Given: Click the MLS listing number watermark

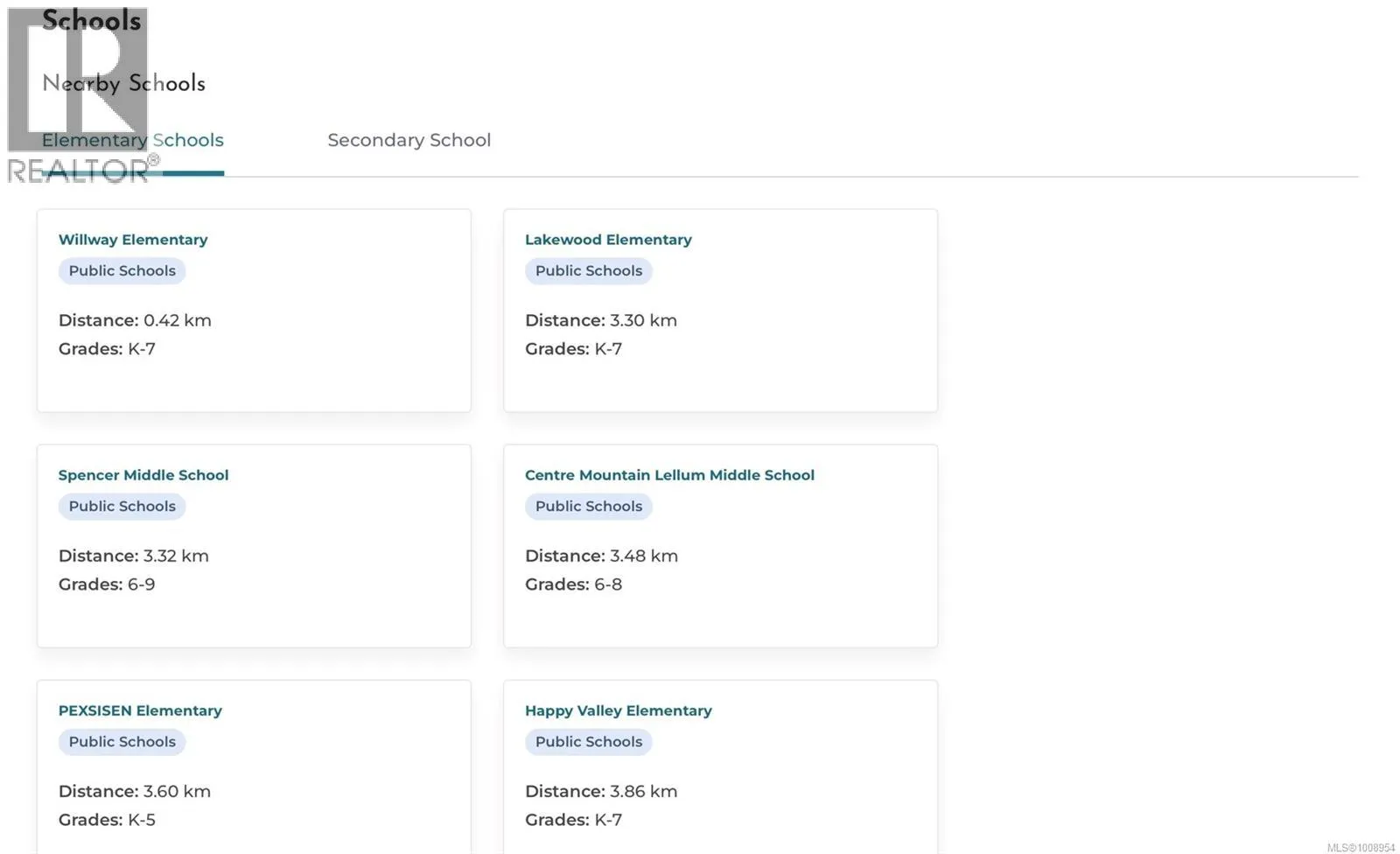Looking at the screenshot, I should (1361, 847).
